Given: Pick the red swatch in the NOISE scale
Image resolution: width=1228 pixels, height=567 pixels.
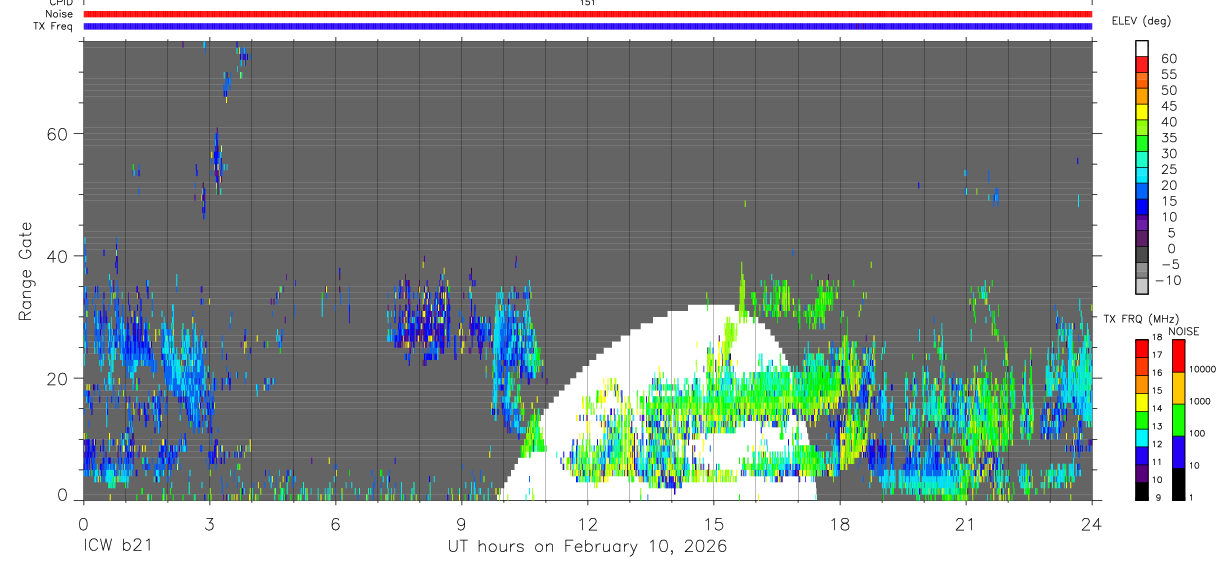Looking at the screenshot, I should coord(1177,356).
